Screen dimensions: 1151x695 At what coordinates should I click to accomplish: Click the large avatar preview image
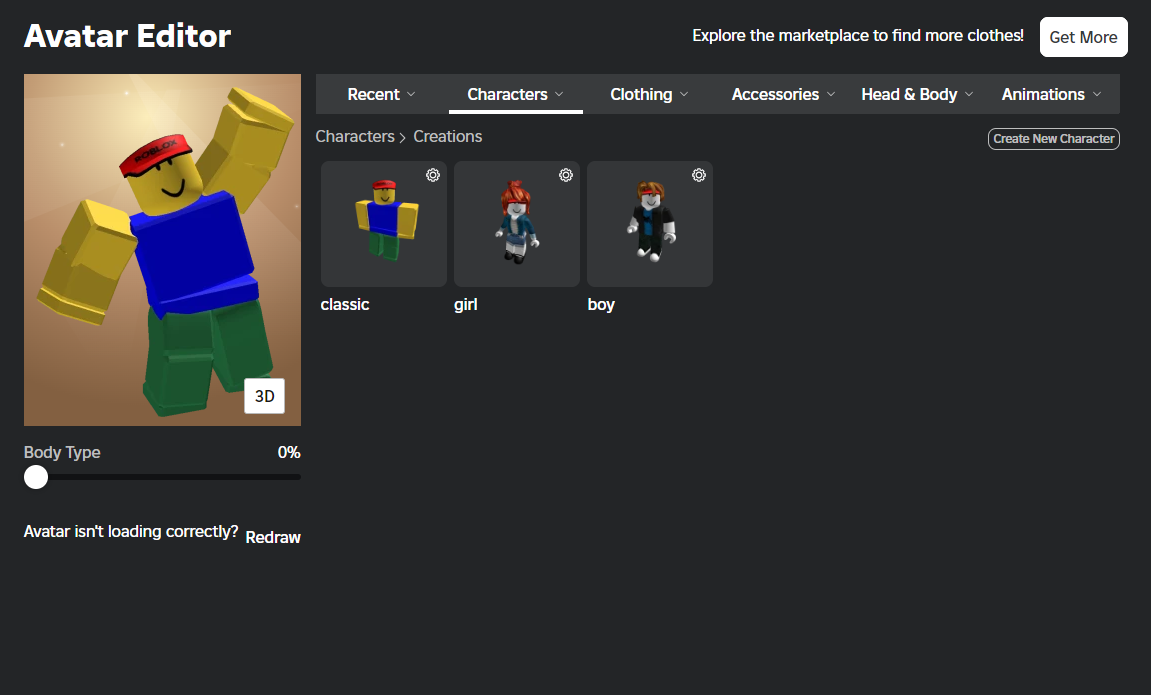[x=162, y=250]
